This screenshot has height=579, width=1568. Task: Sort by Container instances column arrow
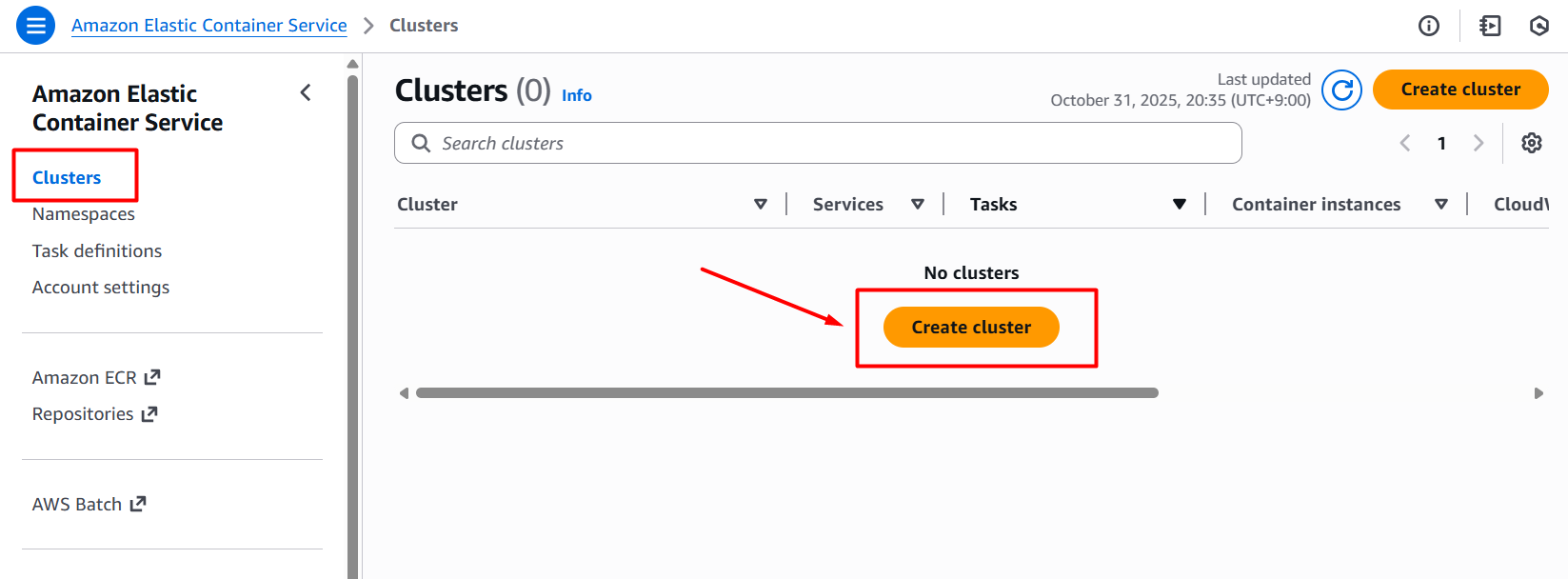pos(1441,205)
